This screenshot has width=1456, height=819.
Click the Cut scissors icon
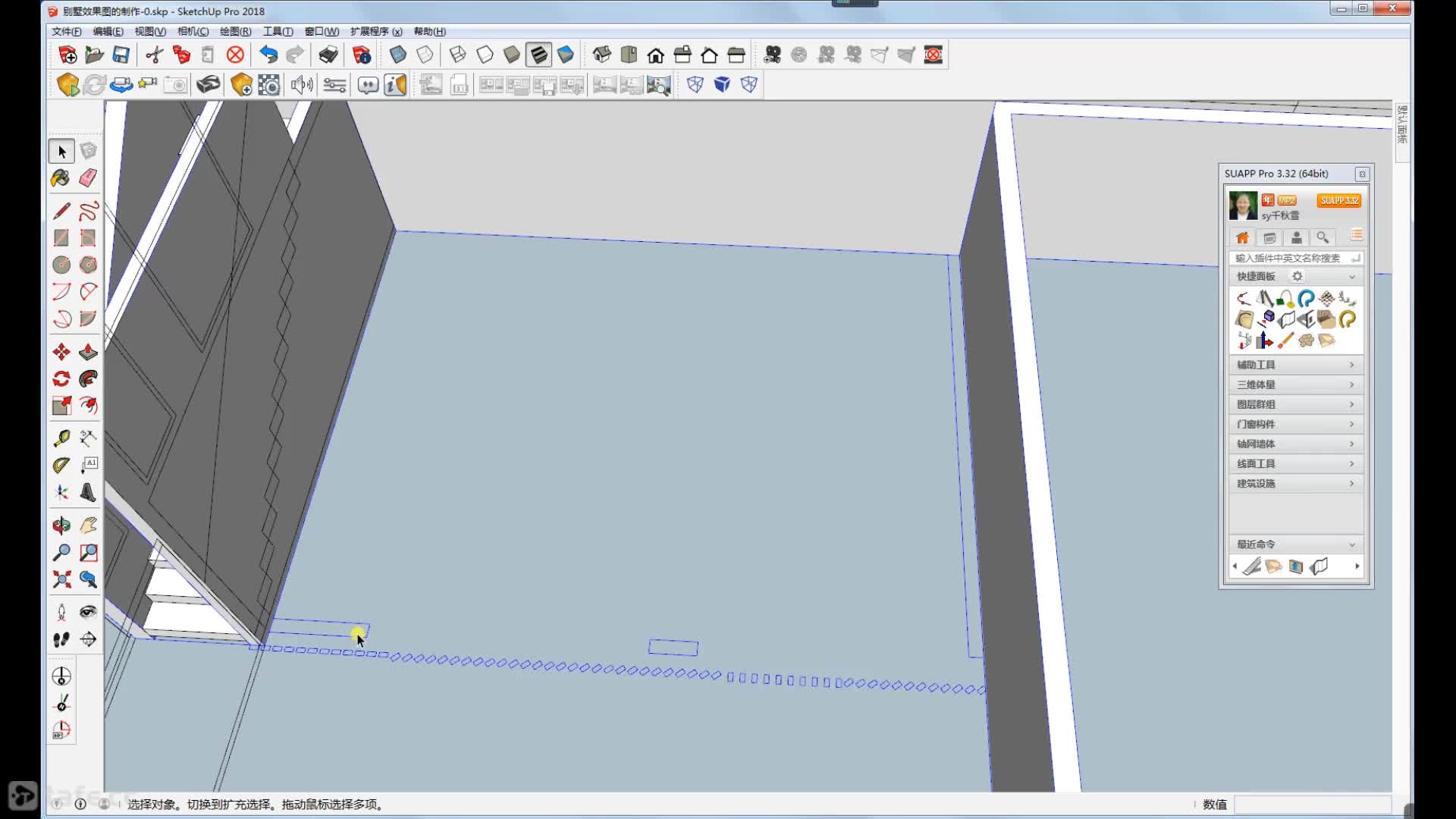tap(155, 55)
